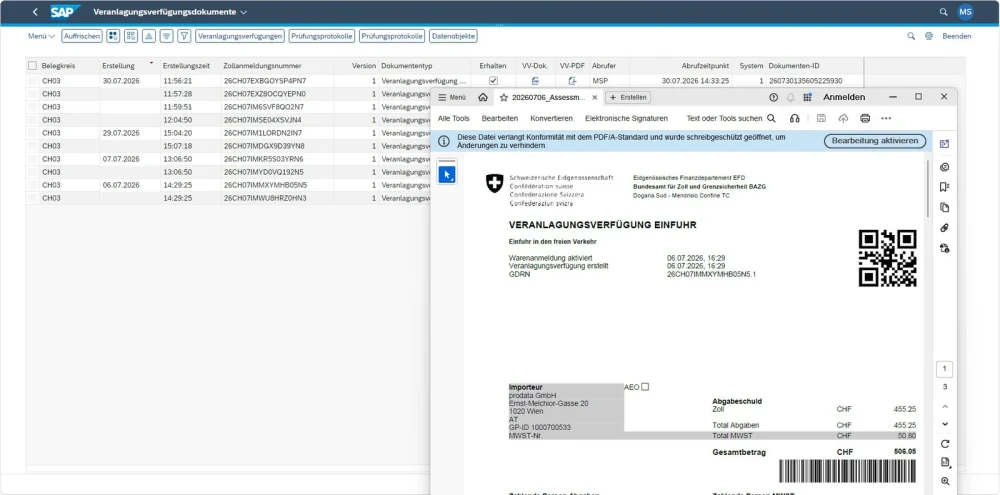Open the pages panel in Acrobat sidebar

coord(945,207)
